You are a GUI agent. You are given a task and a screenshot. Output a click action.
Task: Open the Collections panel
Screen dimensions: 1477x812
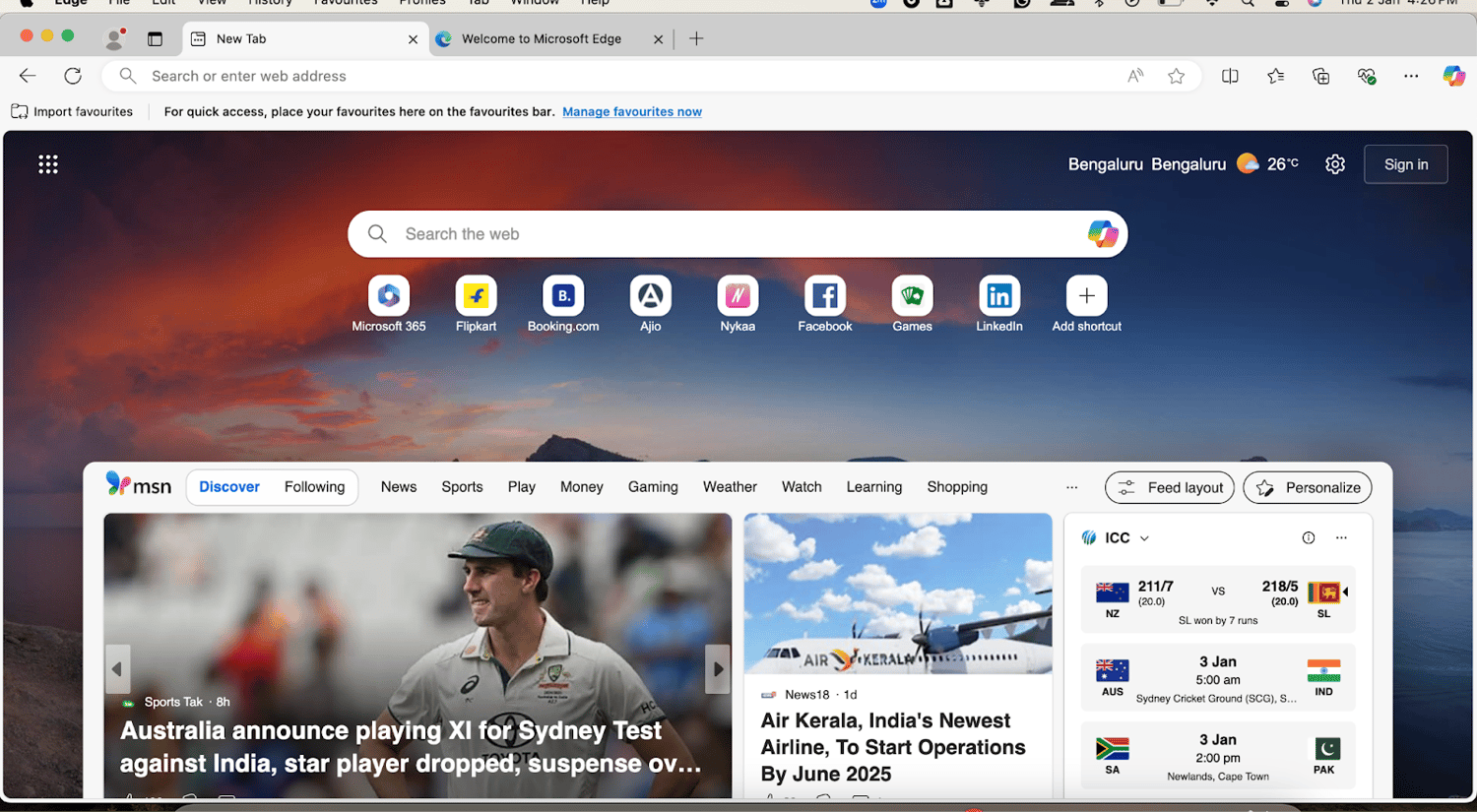click(x=1320, y=76)
